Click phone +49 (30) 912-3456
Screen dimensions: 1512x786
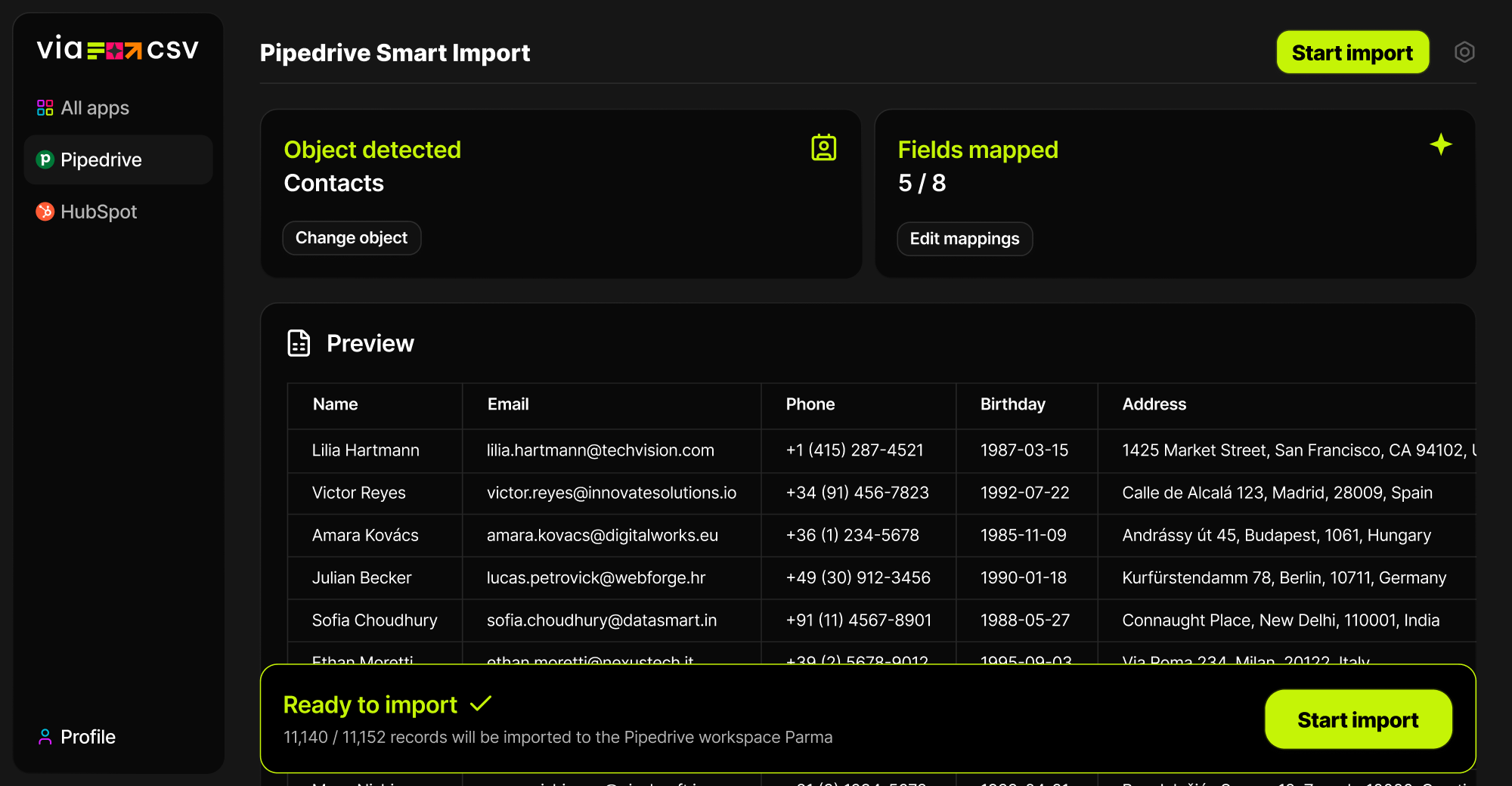tap(858, 577)
